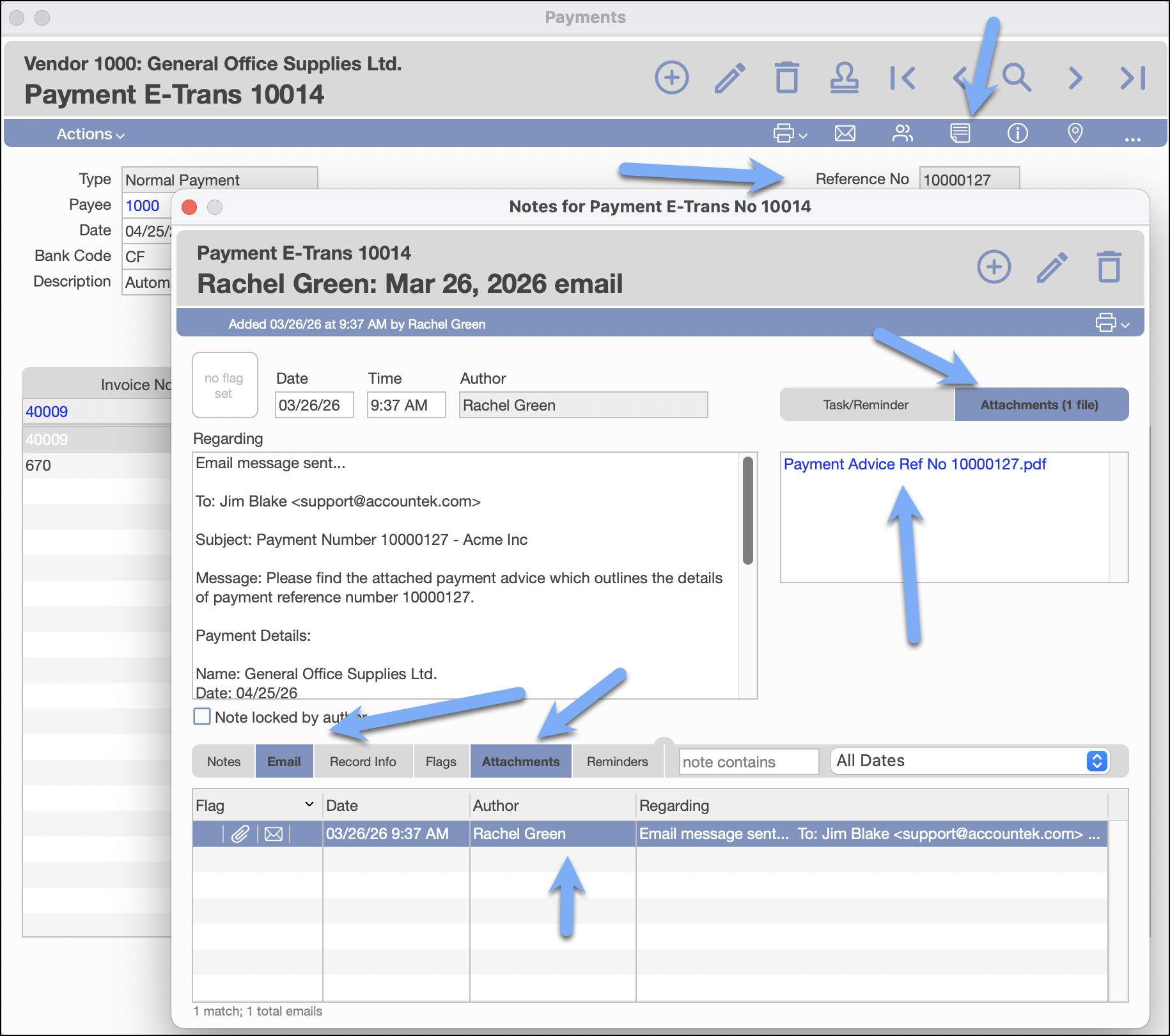This screenshot has height=1036, width=1170.
Task: Jump to last payment record
Action: pos(1132,78)
